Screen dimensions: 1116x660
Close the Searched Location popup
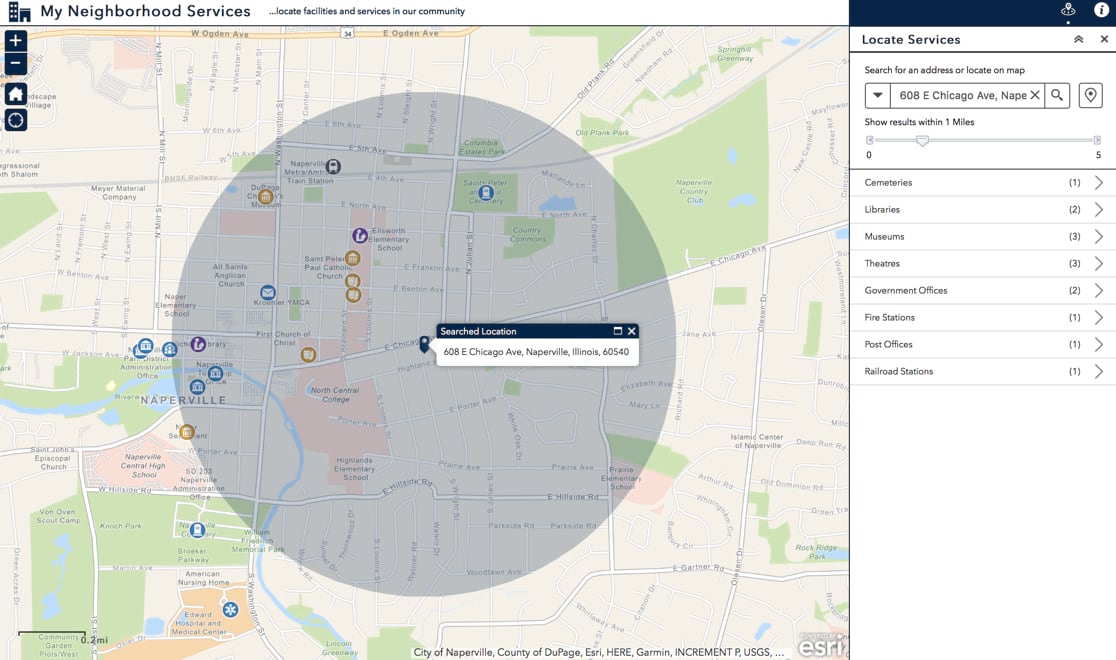point(631,331)
